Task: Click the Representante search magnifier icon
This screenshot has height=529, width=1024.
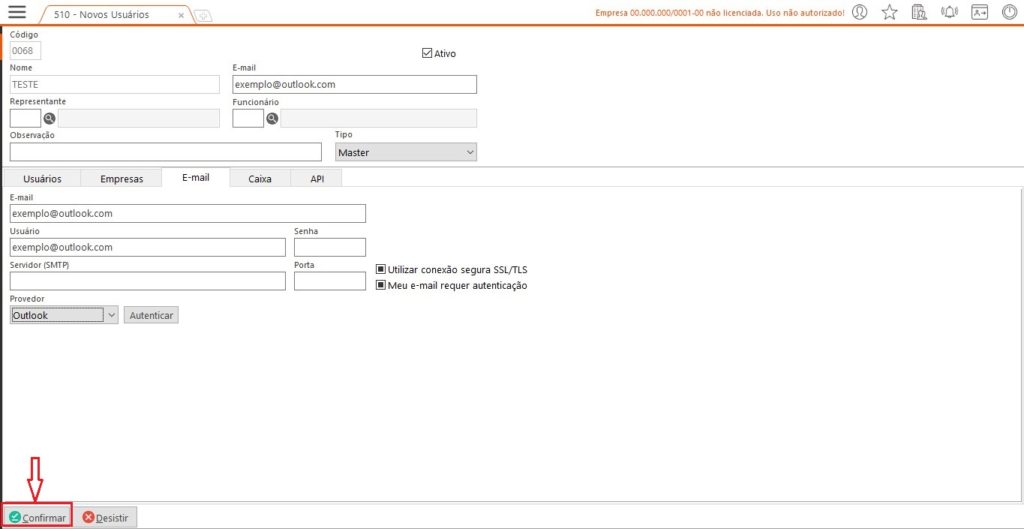Action: (x=49, y=118)
